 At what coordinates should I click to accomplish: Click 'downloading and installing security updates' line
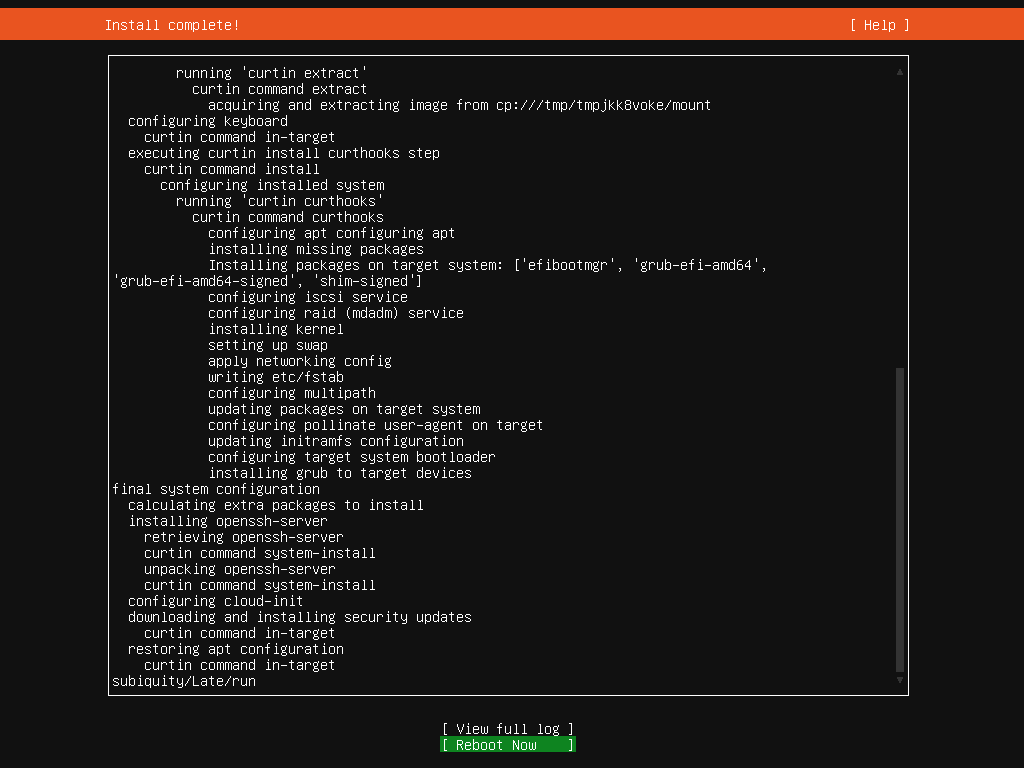pyautogui.click(x=300, y=617)
